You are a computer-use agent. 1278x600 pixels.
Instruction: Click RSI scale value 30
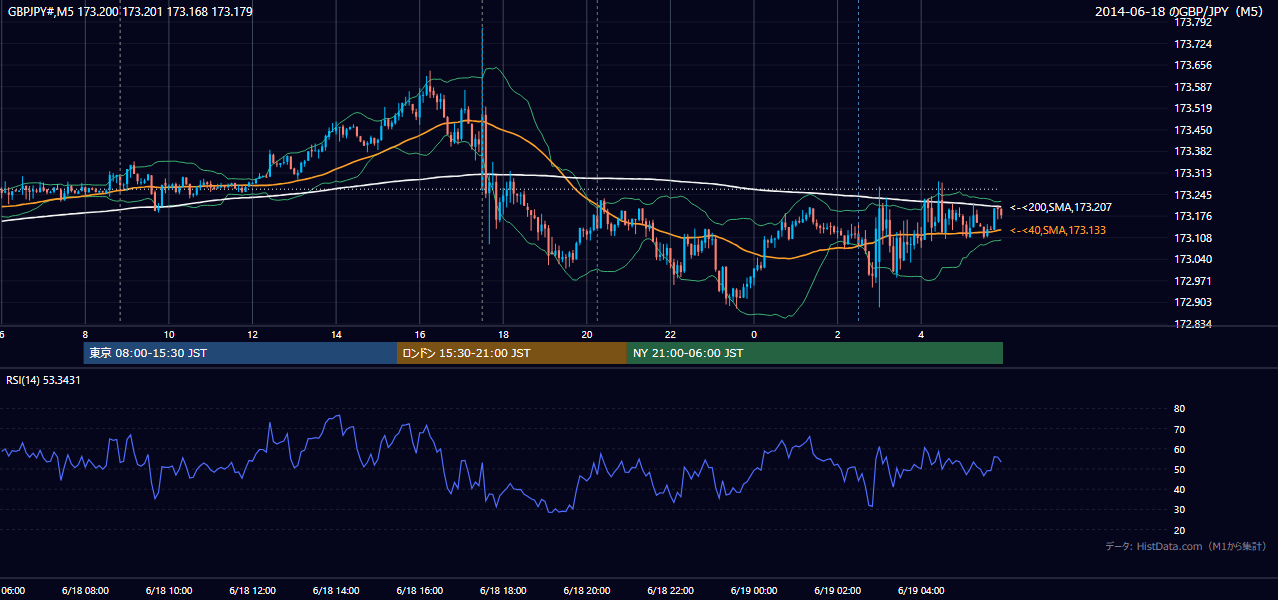coord(1180,509)
